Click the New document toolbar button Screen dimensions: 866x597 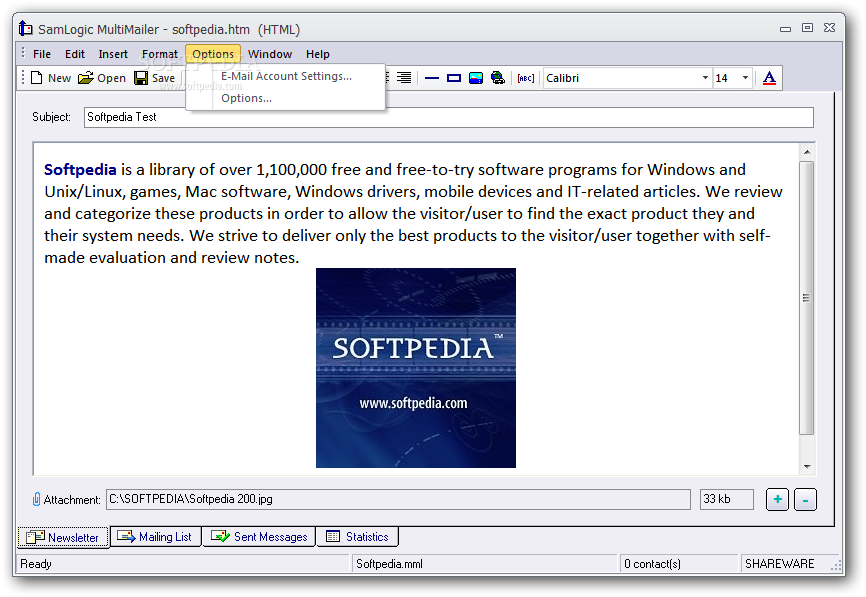[x=51, y=78]
